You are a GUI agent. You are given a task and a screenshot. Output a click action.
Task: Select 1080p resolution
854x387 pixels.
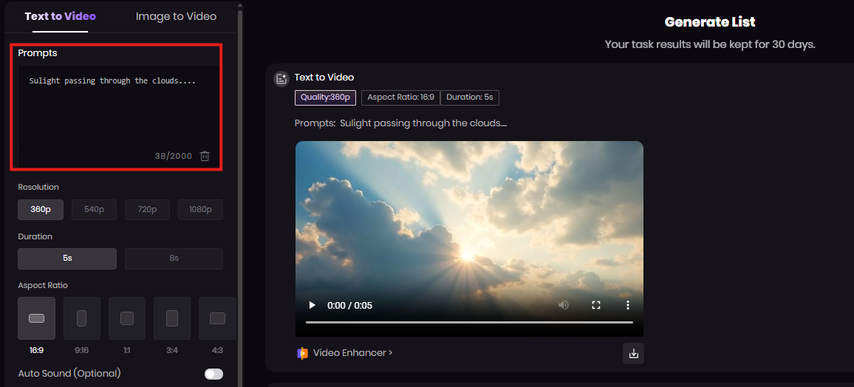200,210
